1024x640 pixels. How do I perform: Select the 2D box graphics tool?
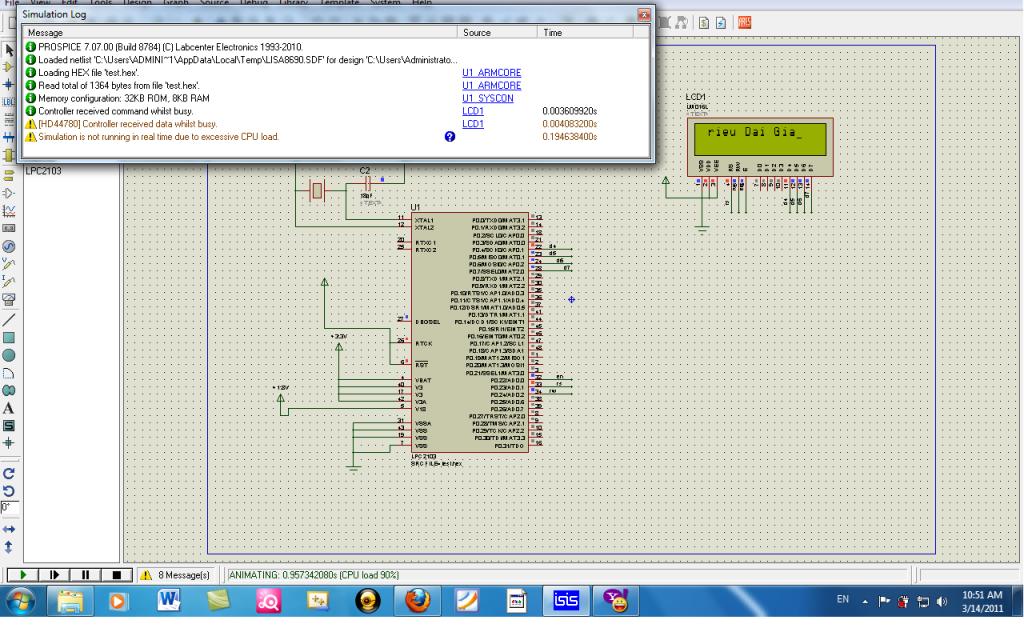(x=9, y=337)
